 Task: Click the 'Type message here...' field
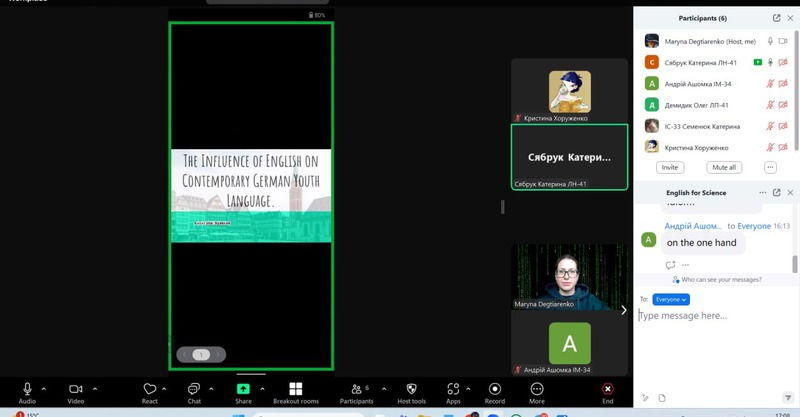click(714, 315)
